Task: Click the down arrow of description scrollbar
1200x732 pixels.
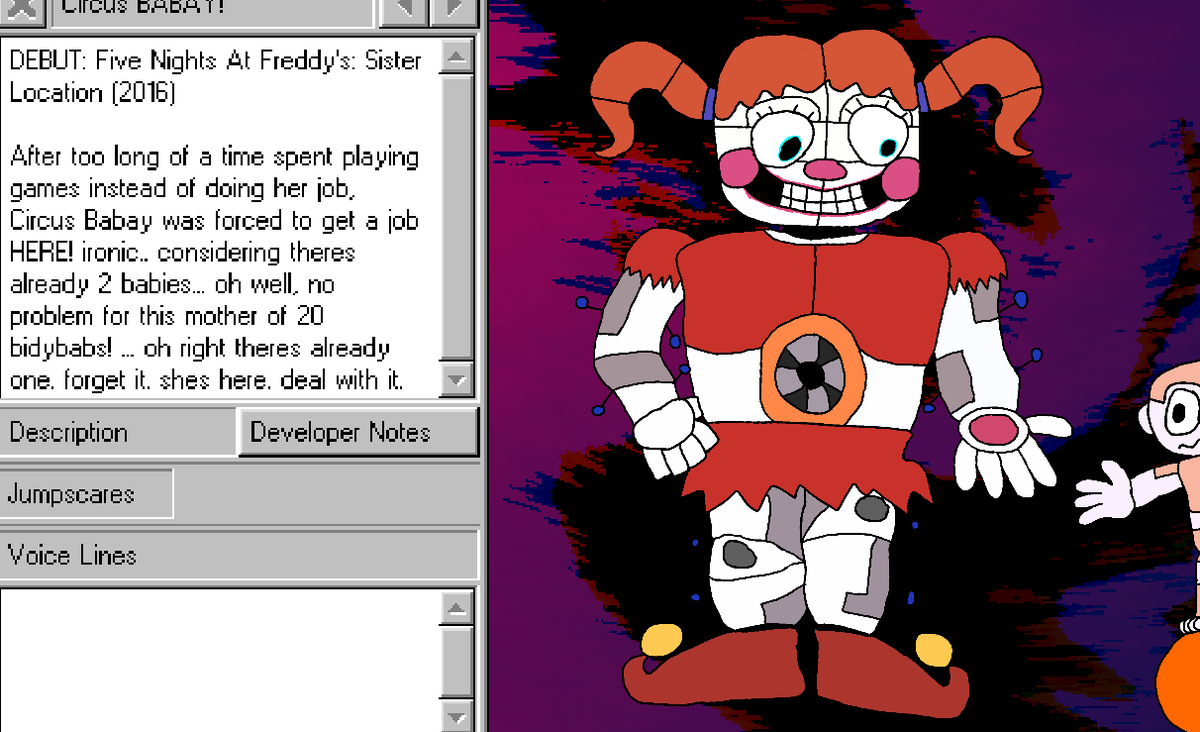Action: [456, 379]
